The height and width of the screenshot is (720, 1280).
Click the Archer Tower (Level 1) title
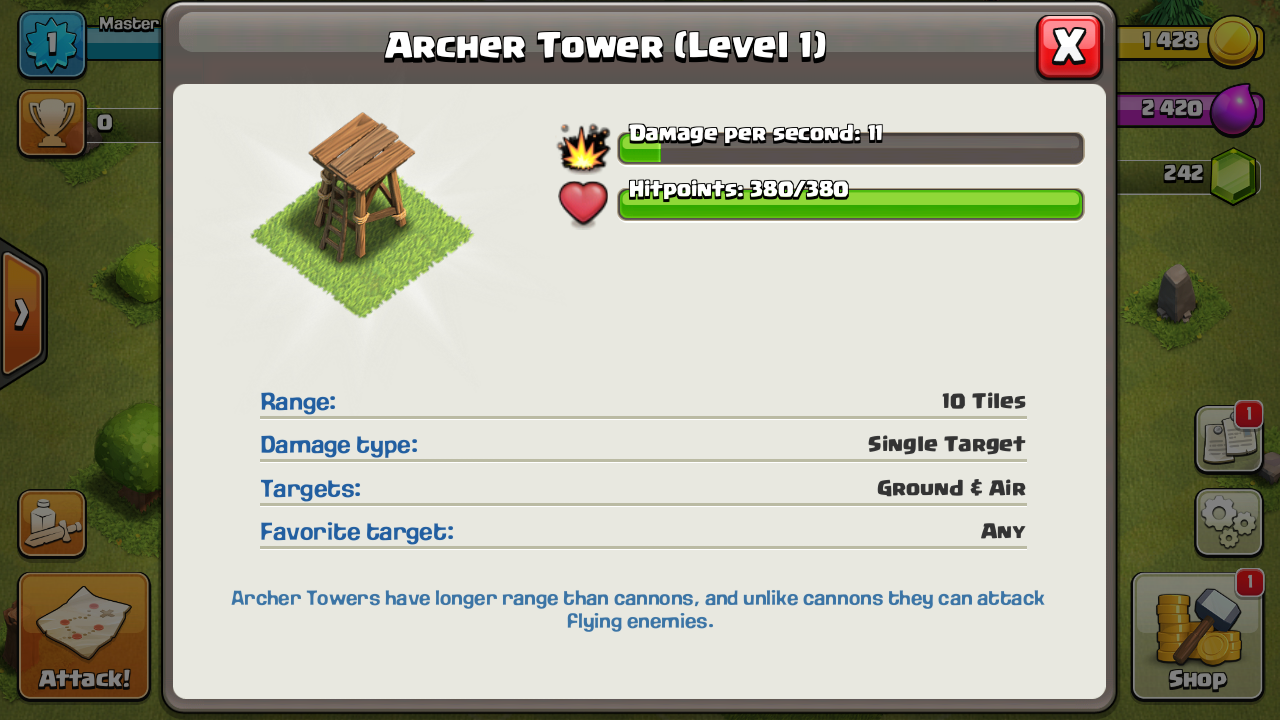606,45
